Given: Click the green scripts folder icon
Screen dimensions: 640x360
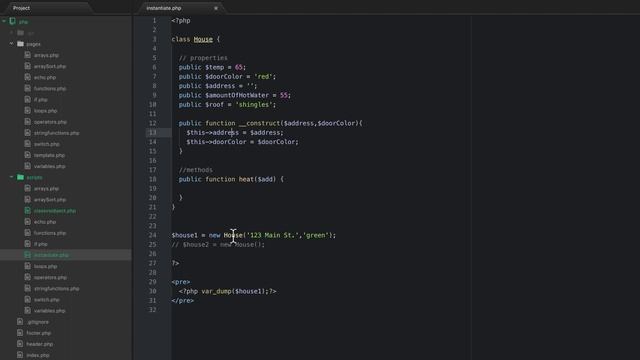Looking at the screenshot, I should click(20, 177).
